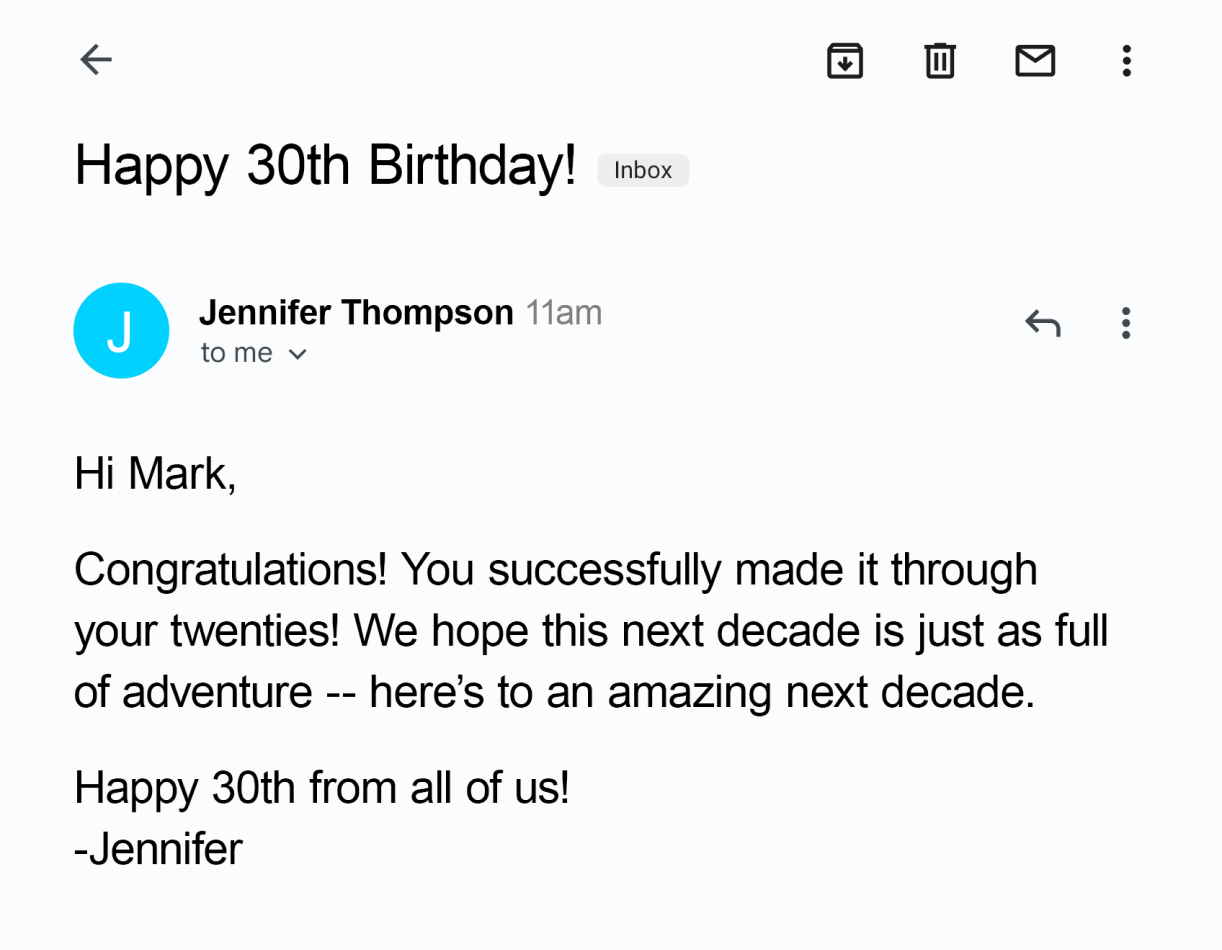
Task: Reply to Jennifer using the reply arrow
Action: click(x=1042, y=323)
